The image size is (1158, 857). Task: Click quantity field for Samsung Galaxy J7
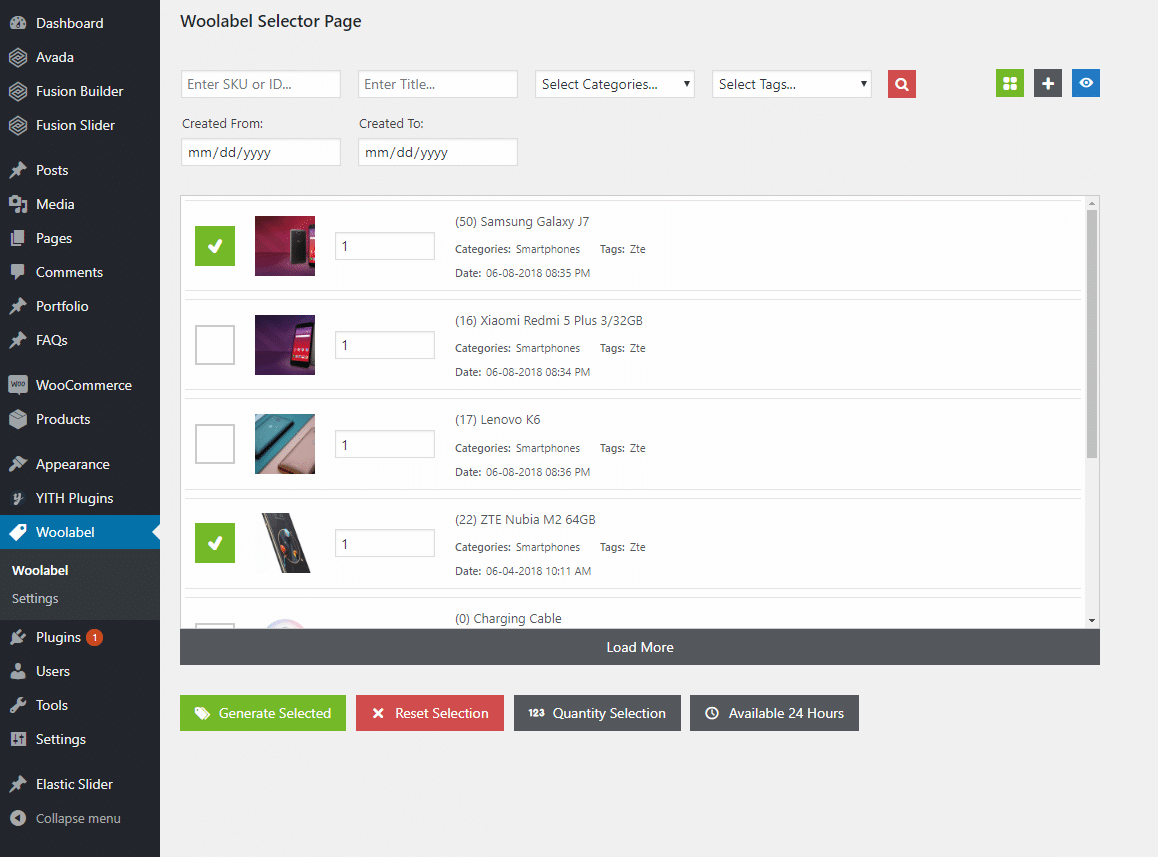point(385,246)
